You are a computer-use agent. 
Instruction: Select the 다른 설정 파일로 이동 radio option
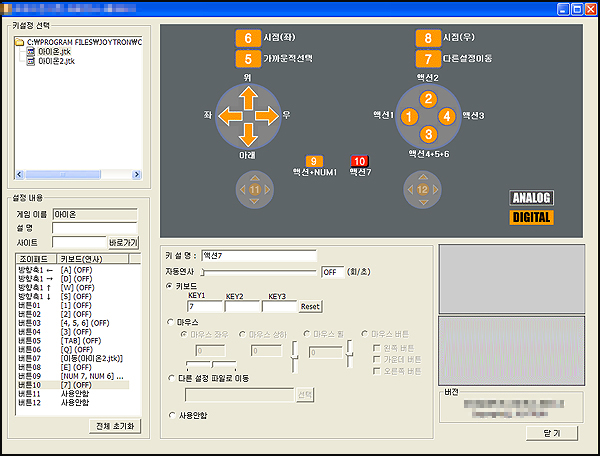tap(169, 381)
